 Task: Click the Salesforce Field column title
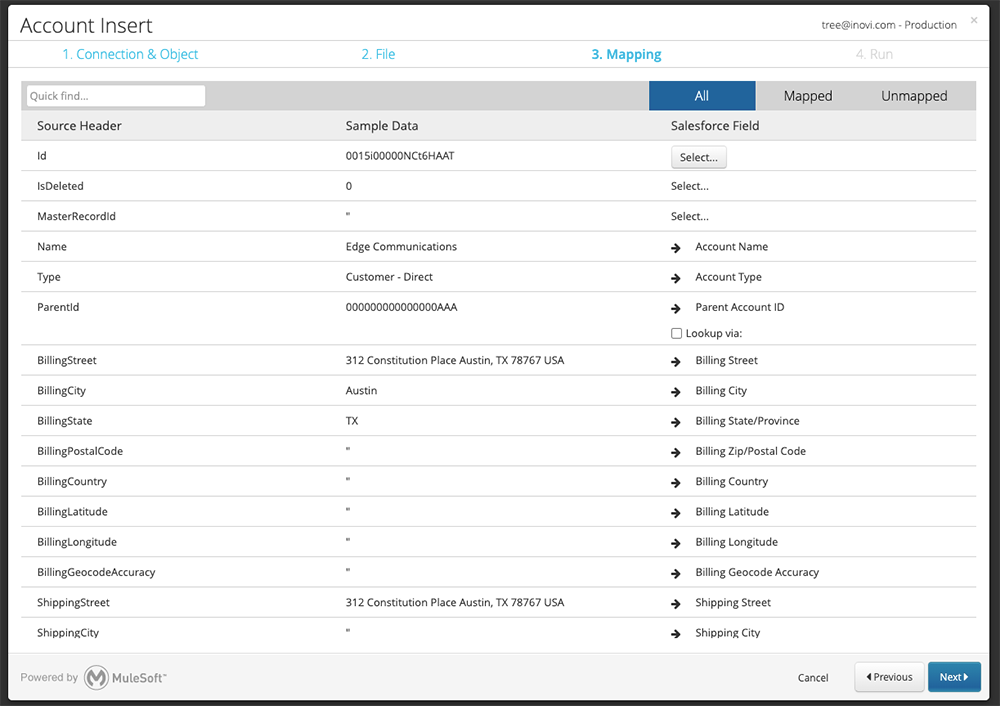click(715, 126)
